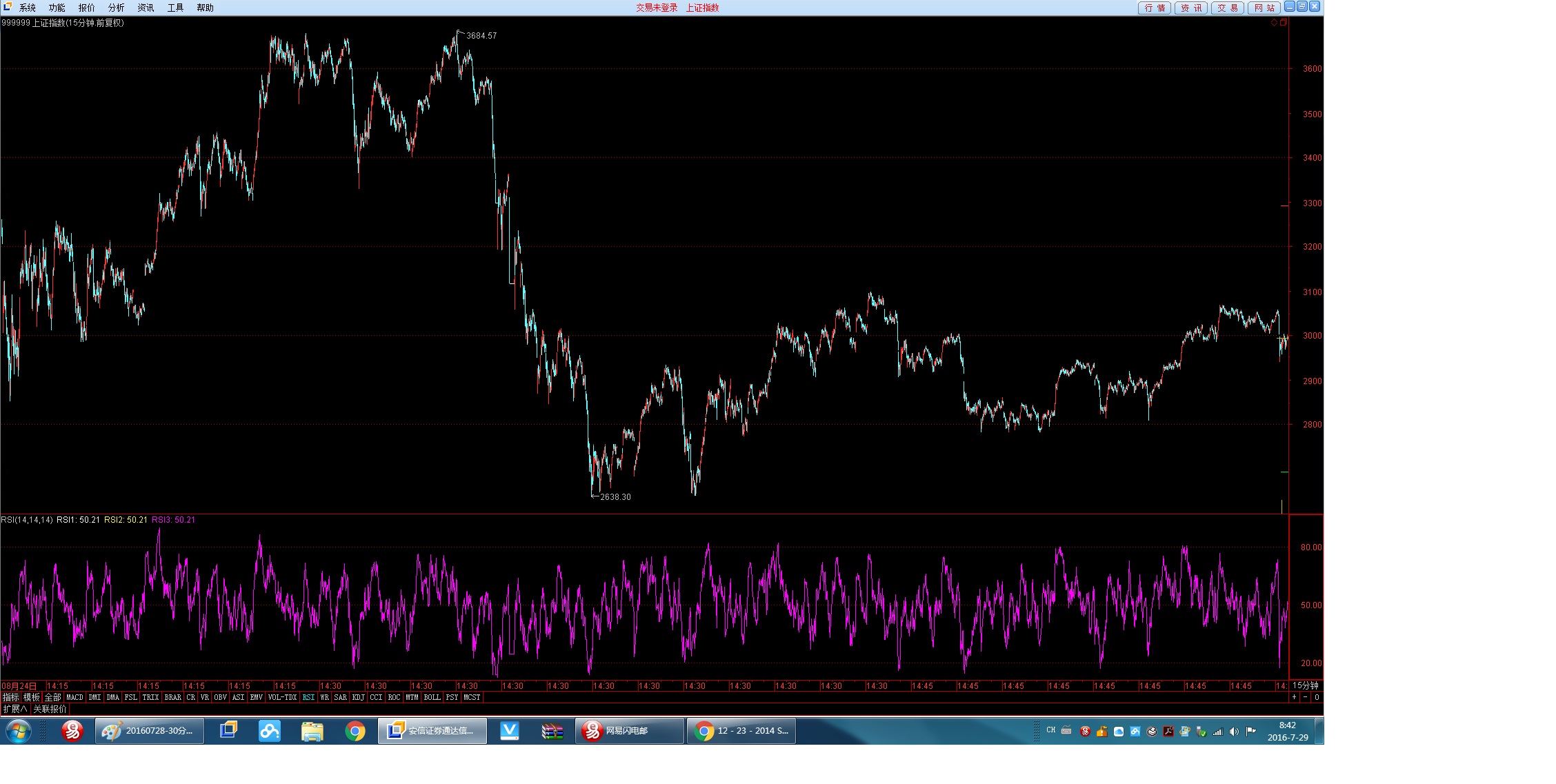Click the 0 reset button at bottom right

(1317, 697)
